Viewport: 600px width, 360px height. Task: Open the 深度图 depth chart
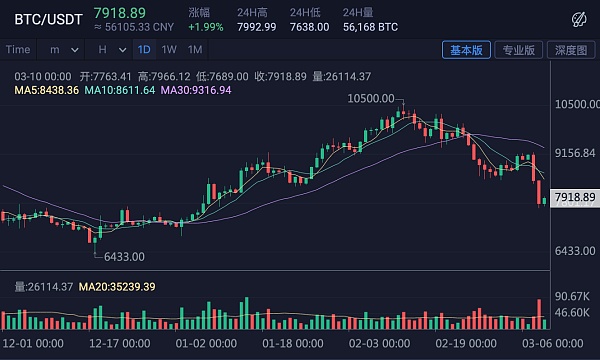pos(571,50)
